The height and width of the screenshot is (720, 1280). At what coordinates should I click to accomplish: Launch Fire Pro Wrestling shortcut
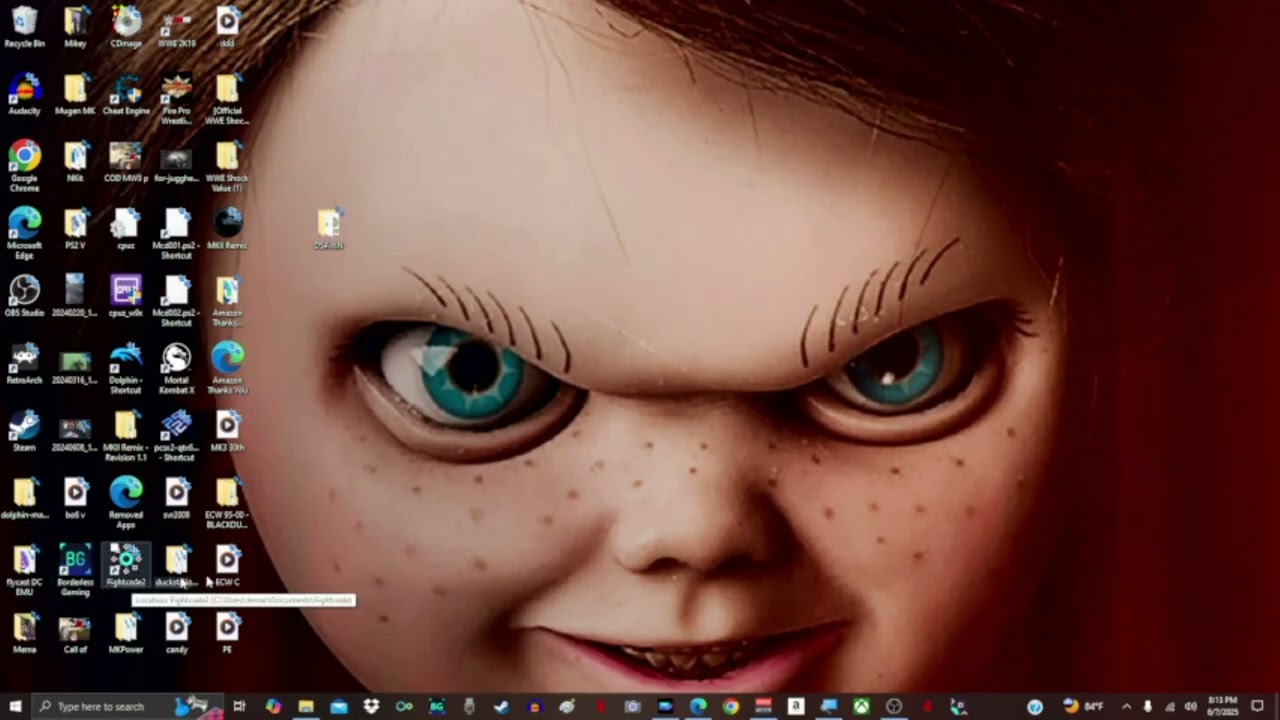point(177,99)
